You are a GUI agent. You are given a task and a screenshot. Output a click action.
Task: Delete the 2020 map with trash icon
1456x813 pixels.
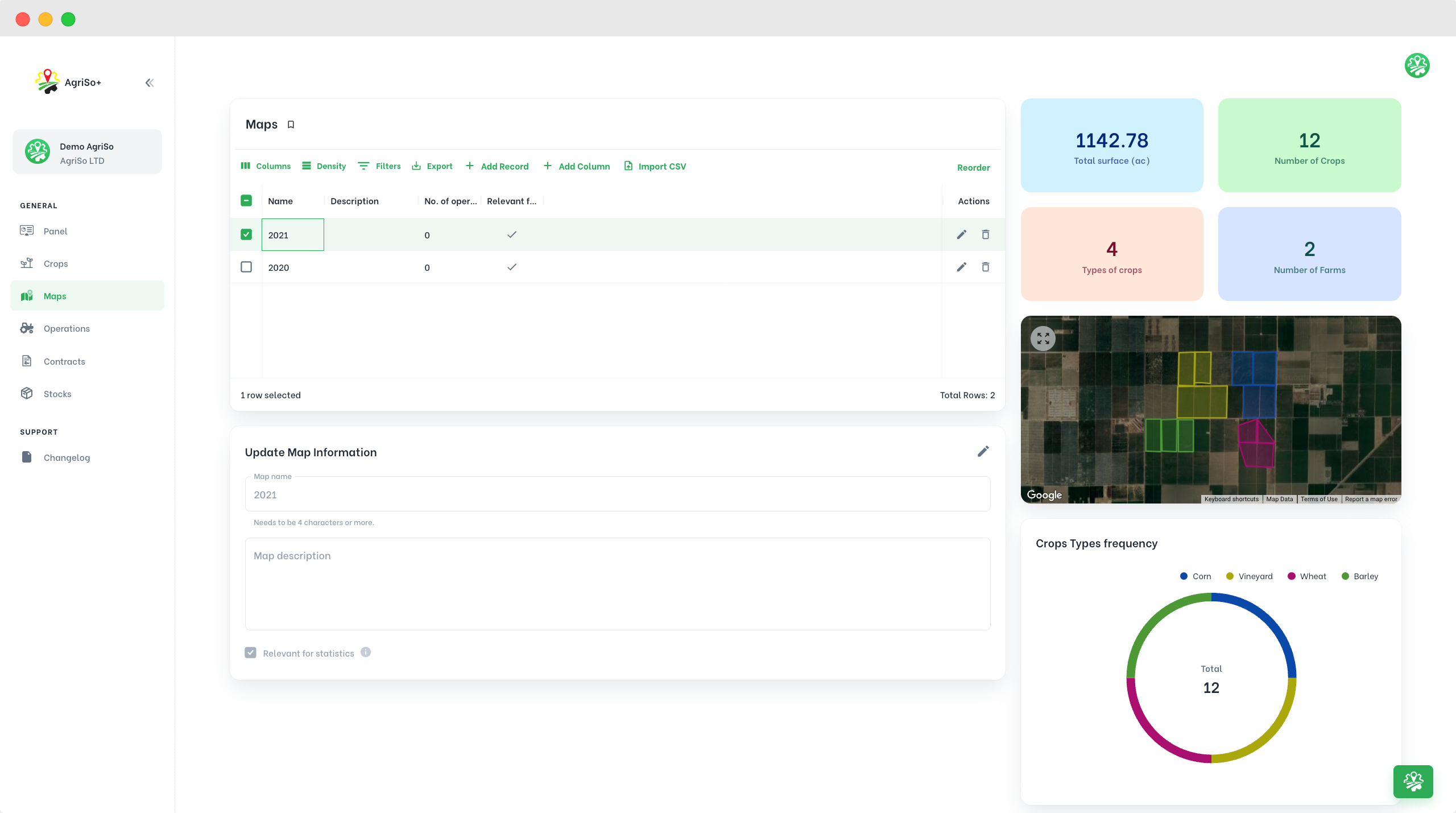[x=986, y=267]
